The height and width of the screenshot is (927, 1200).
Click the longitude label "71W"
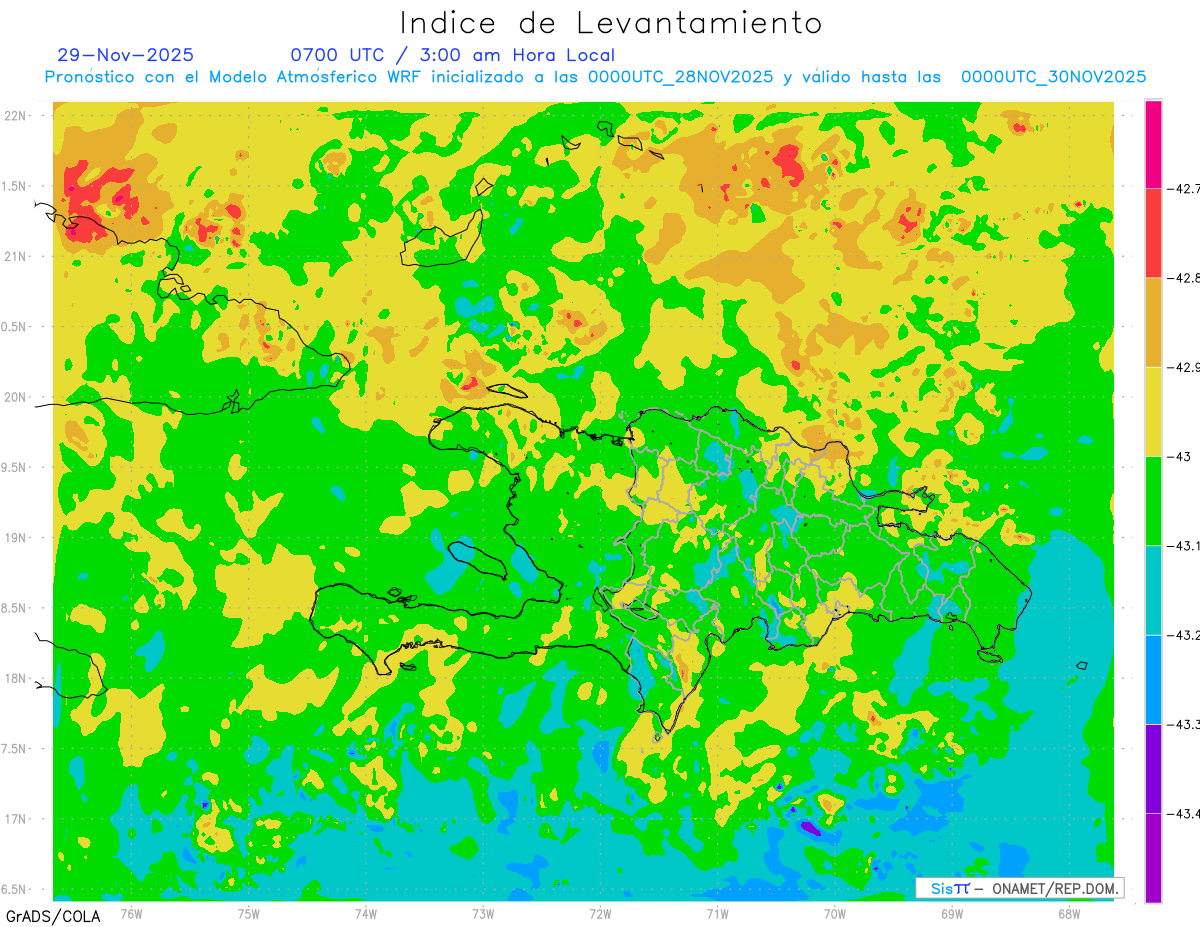tap(717, 913)
